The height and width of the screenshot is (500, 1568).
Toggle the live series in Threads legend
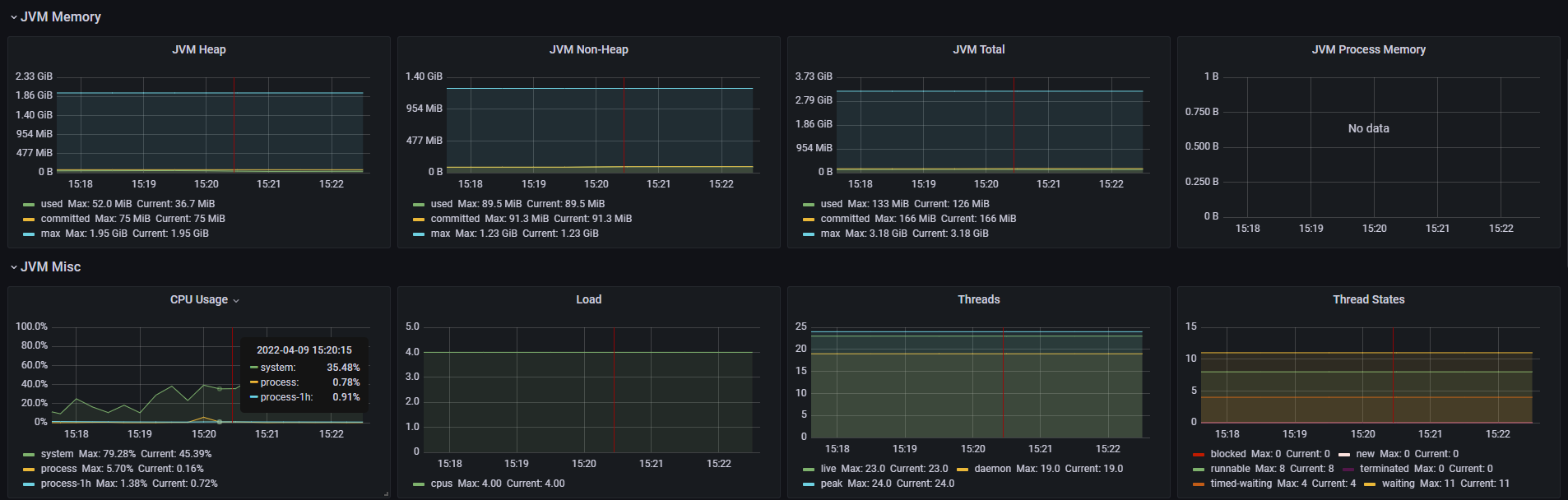click(828, 469)
